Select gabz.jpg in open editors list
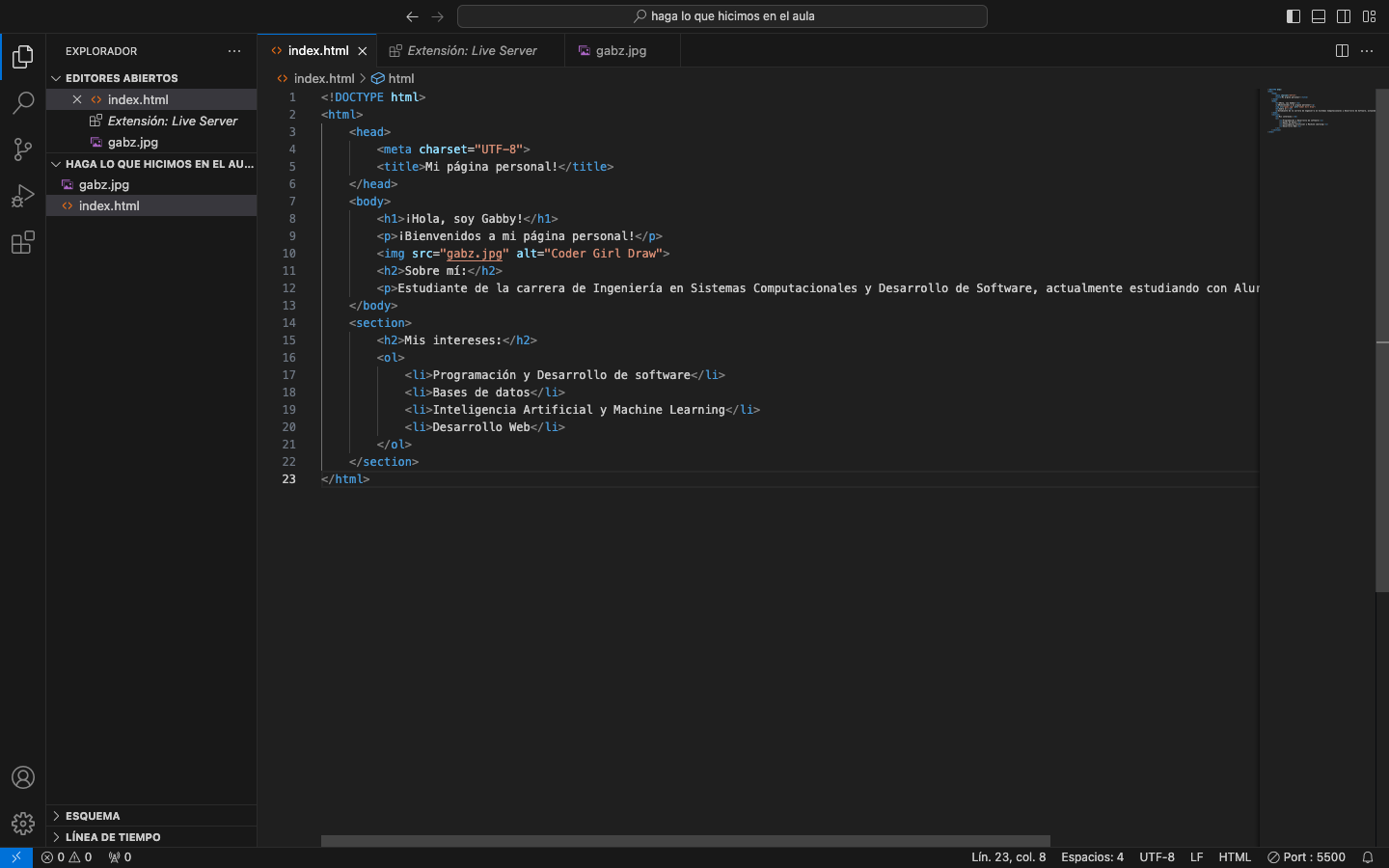Viewport: 1389px width, 868px height. 151,142
